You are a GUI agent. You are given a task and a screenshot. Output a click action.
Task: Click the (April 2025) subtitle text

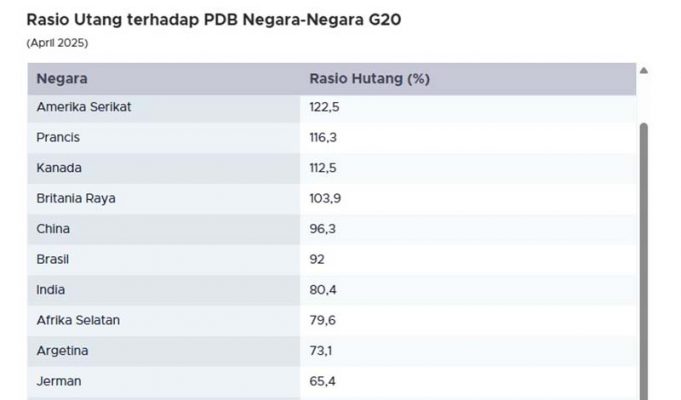pos(55,44)
